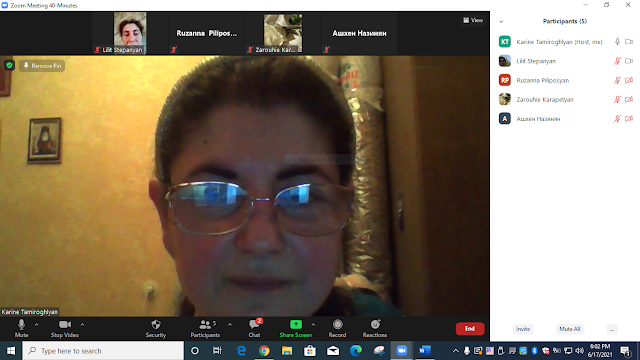The height and width of the screenshot is (360, 640).
Task: Click Zarouhie Karapetyan muted microphone icon
Action: [x=617, y=99]
